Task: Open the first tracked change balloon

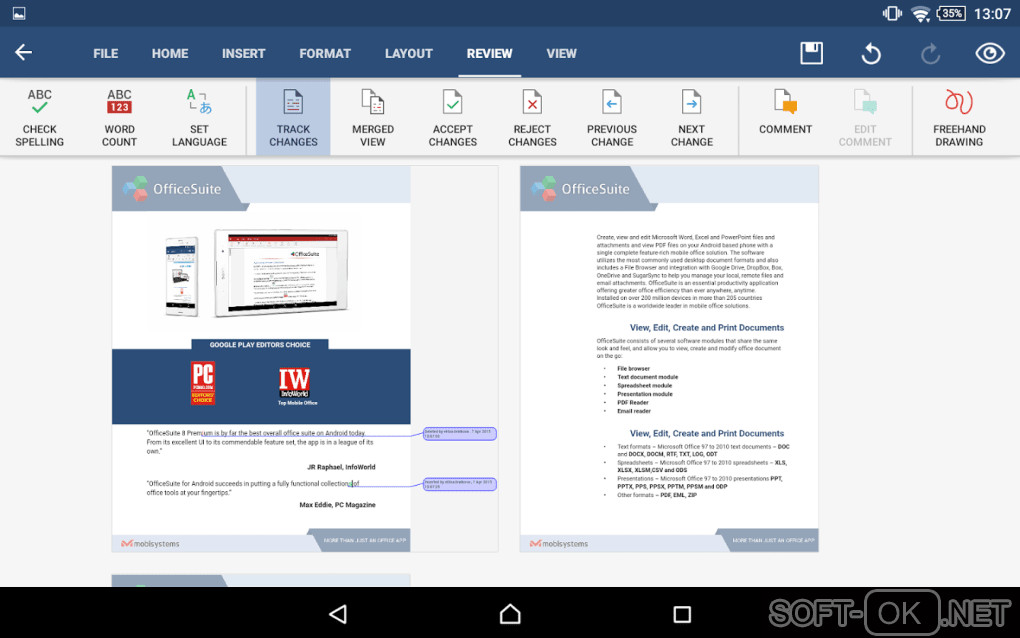Action: tap(460, 434)
